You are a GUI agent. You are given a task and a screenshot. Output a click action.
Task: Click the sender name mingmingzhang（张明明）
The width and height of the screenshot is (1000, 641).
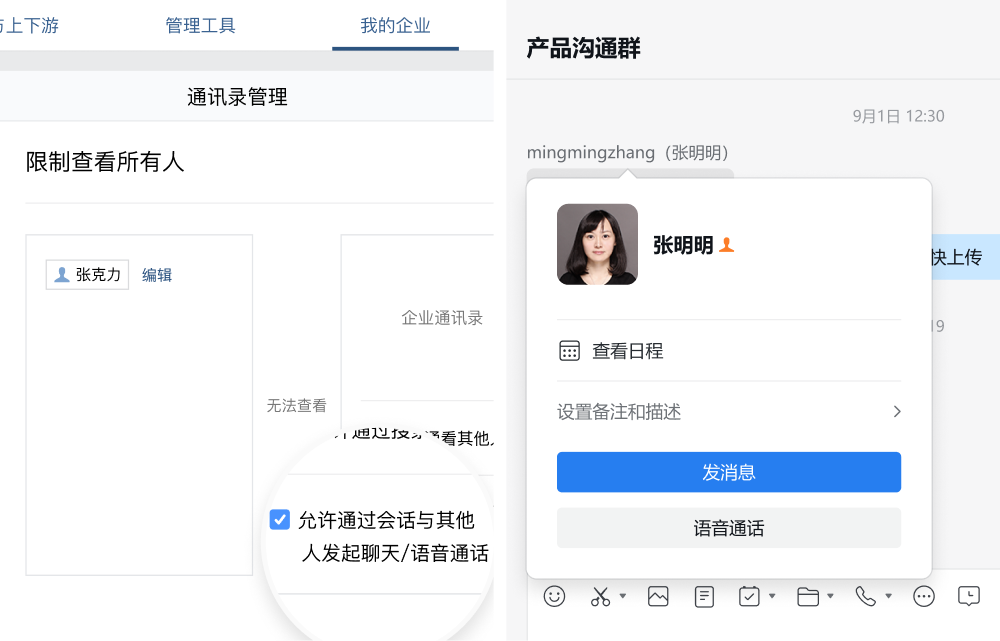(628, 153)
